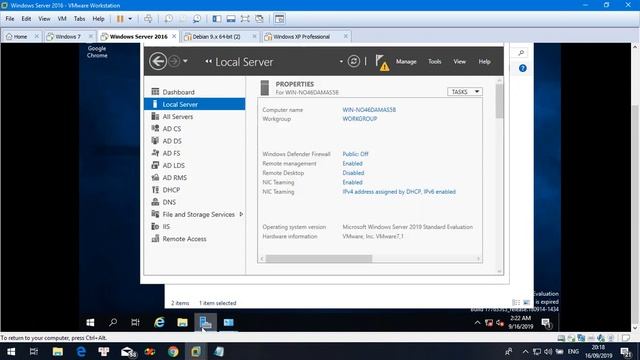Open VMware VM menu

62,19
